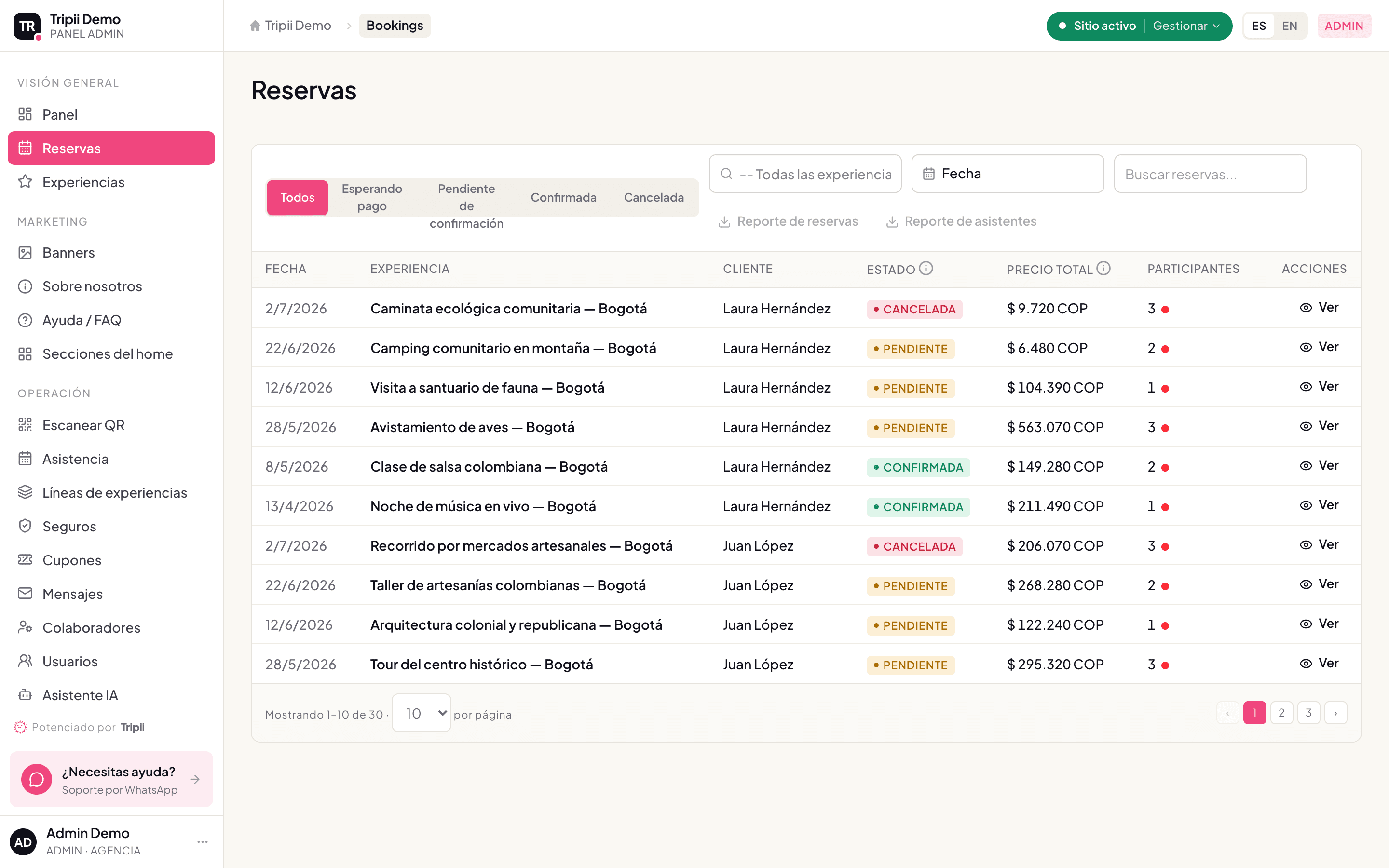Go to page 2
This screenshot has width=1389, height=868.
tap(1281, 713)
